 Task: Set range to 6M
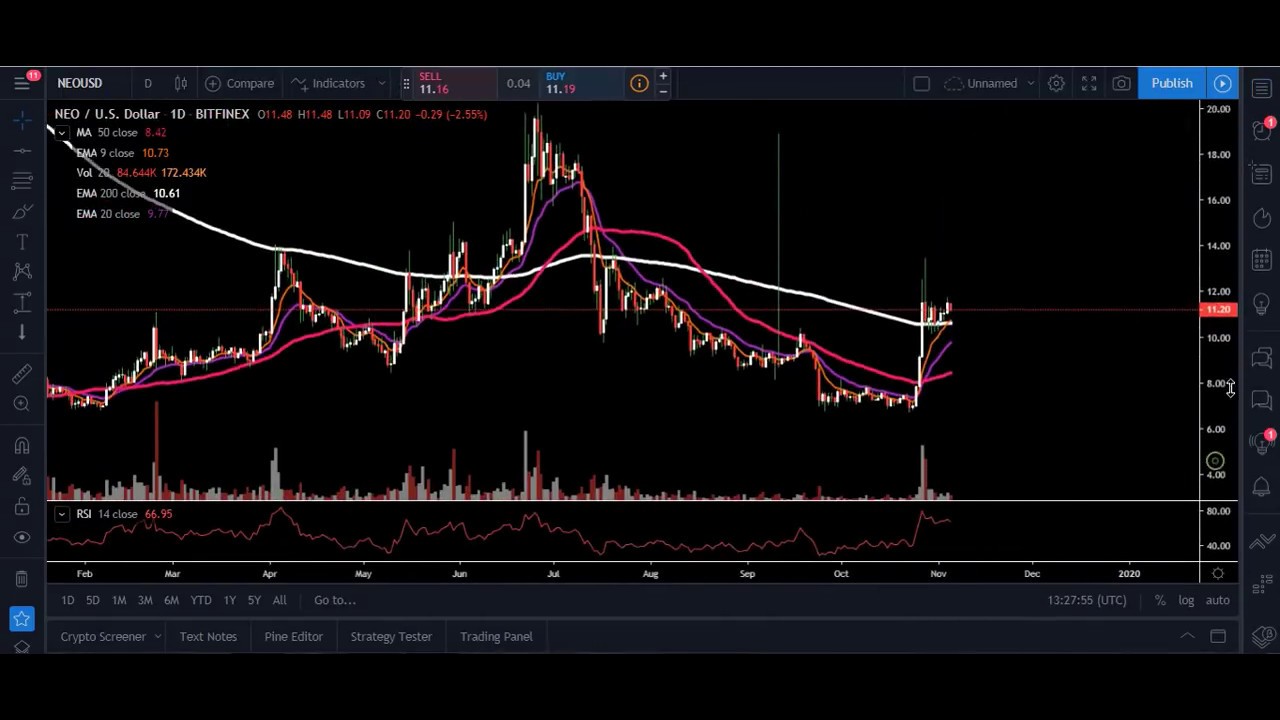coord(171,600)
